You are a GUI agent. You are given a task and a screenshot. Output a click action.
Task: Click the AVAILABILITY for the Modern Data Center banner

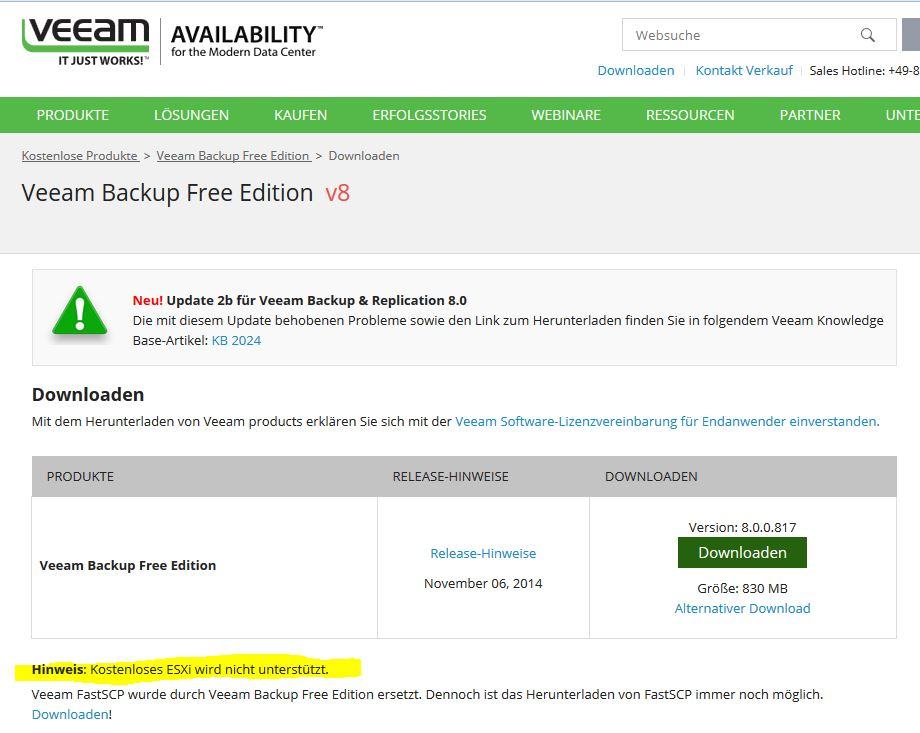(x=246, y=41)
